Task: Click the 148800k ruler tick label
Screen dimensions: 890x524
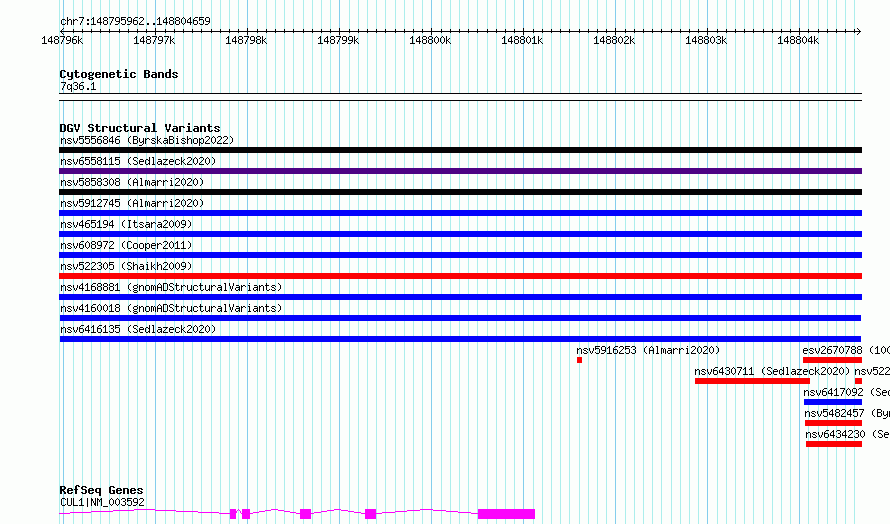Action: [x=430, y=41]
